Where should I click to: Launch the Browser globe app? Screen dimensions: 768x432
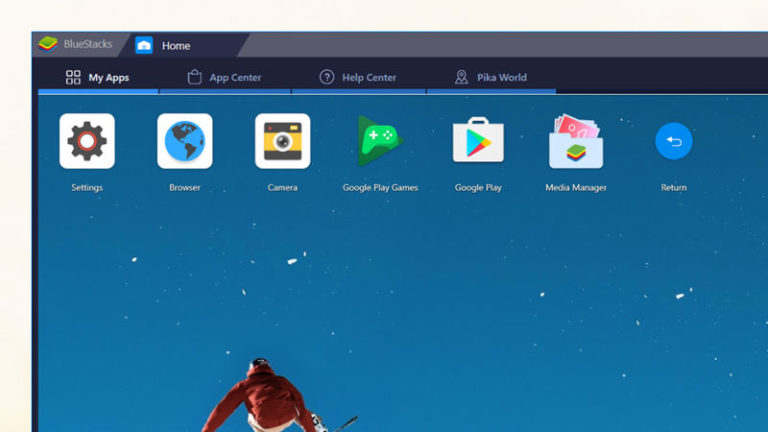point(185,141)
